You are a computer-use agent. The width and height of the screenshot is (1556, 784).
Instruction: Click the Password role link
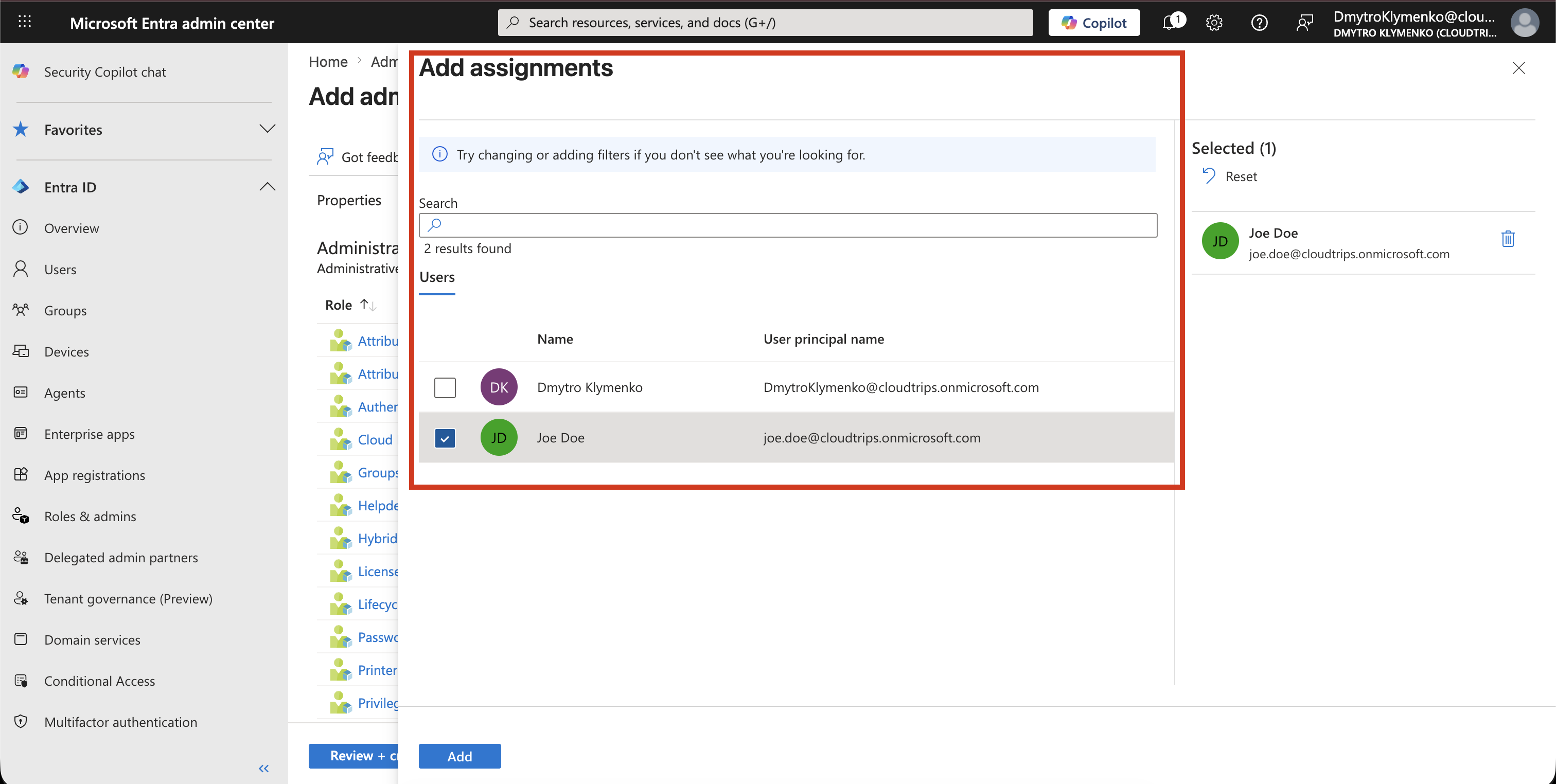click(x=378, y=637)
